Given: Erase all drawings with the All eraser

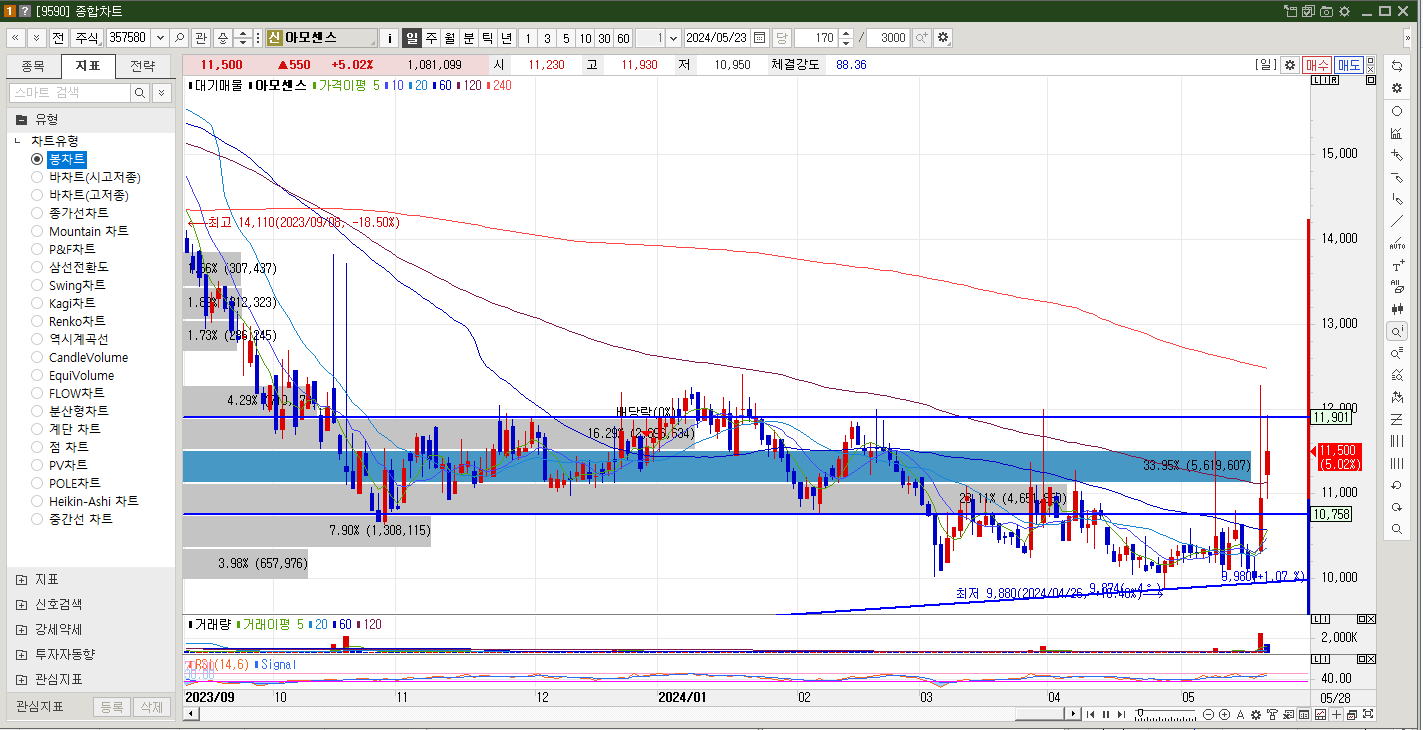Looking at the screenshot, I should (1397, 288).
